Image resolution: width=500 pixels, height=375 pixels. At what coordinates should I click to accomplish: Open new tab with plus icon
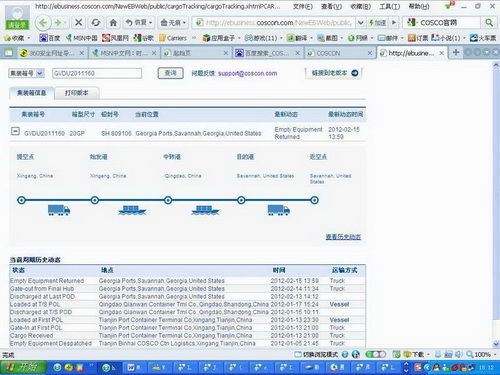click(x=456, y=52)
